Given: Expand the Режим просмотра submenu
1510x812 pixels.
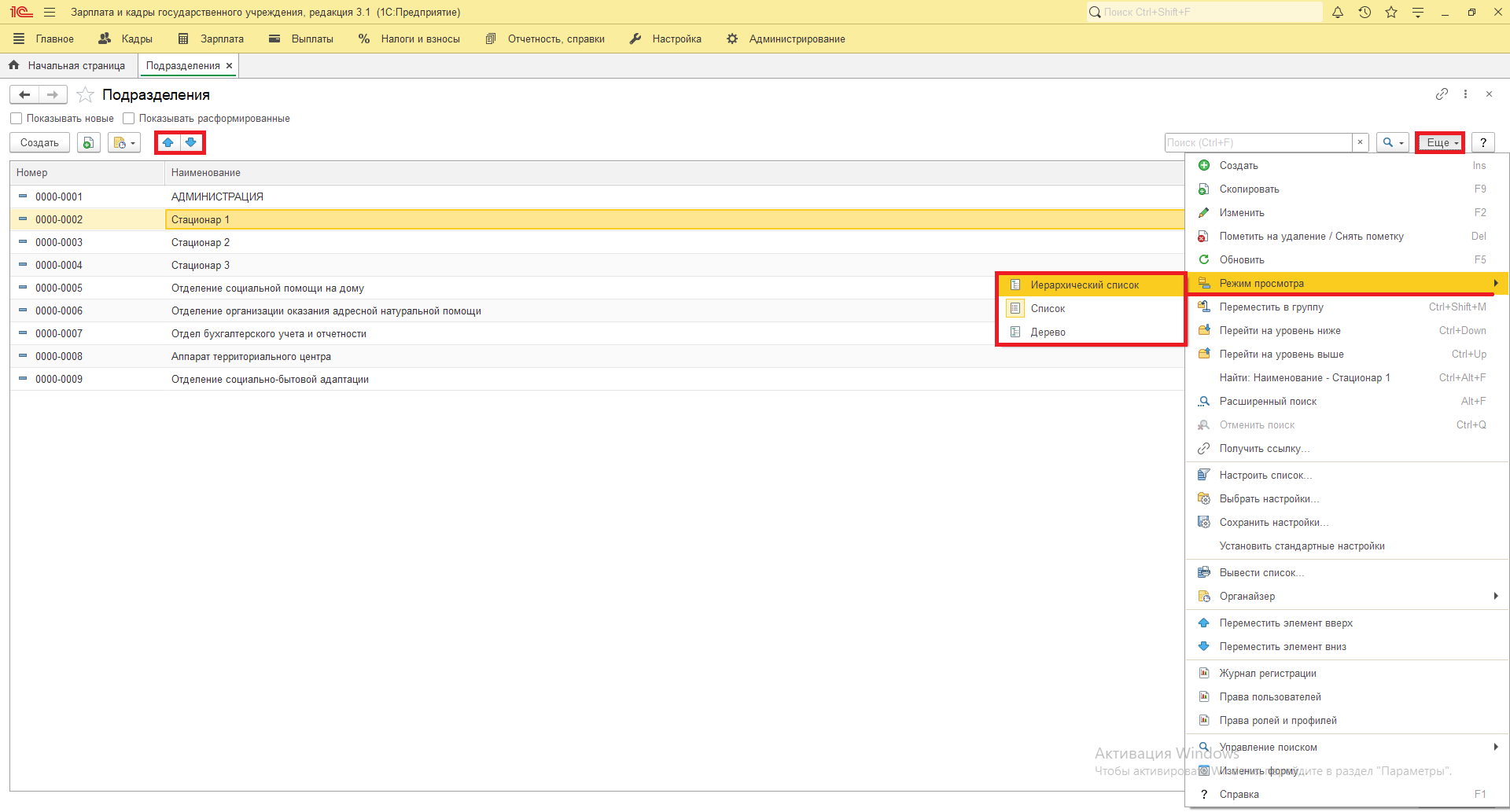Looking at the screenshot, I should tap(1346, 284).
